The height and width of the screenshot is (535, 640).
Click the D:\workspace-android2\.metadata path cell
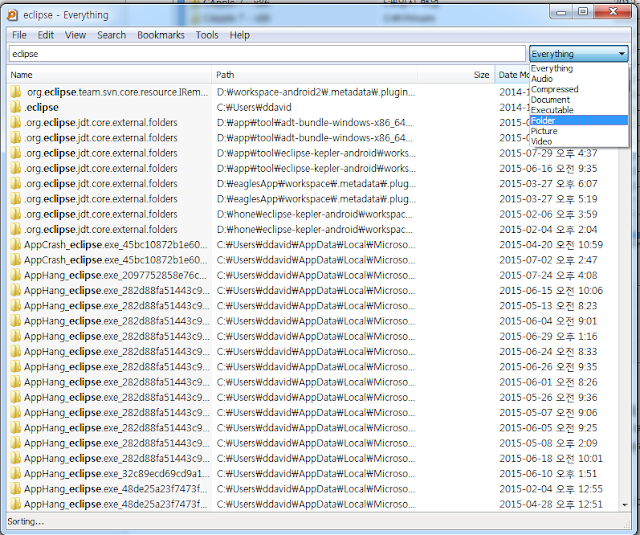coord(316,92)
